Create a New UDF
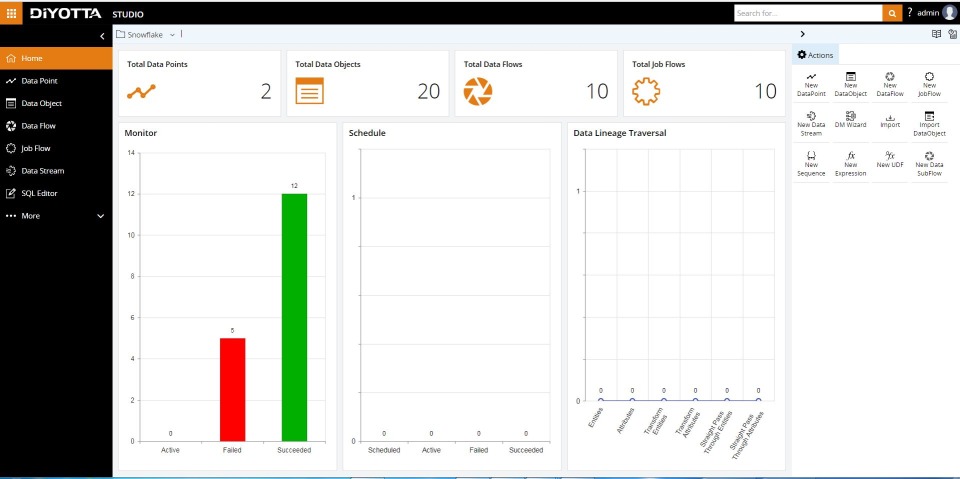Viewport: 960px width, 479px height. [890, 160]
